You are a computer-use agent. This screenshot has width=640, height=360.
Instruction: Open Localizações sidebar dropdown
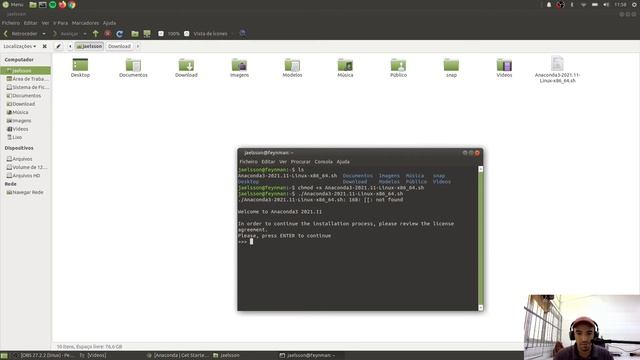pos(20,47)
